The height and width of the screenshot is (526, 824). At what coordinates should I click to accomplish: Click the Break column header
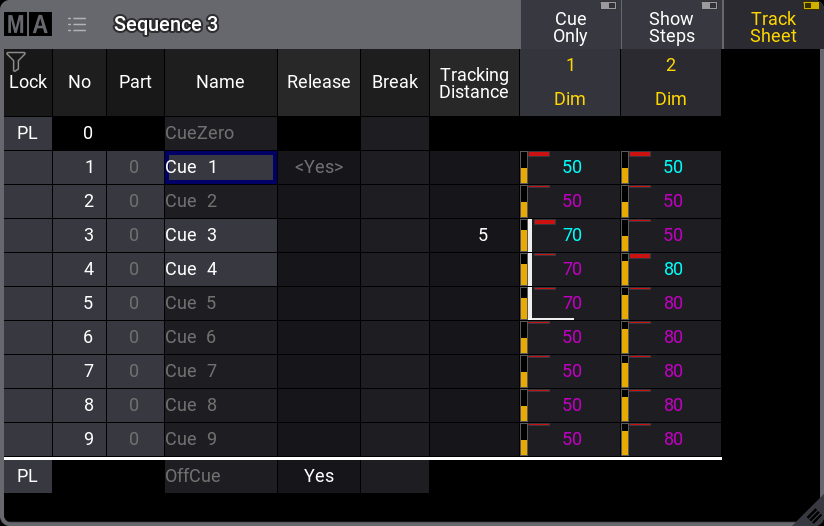click(x=395, y=82)
